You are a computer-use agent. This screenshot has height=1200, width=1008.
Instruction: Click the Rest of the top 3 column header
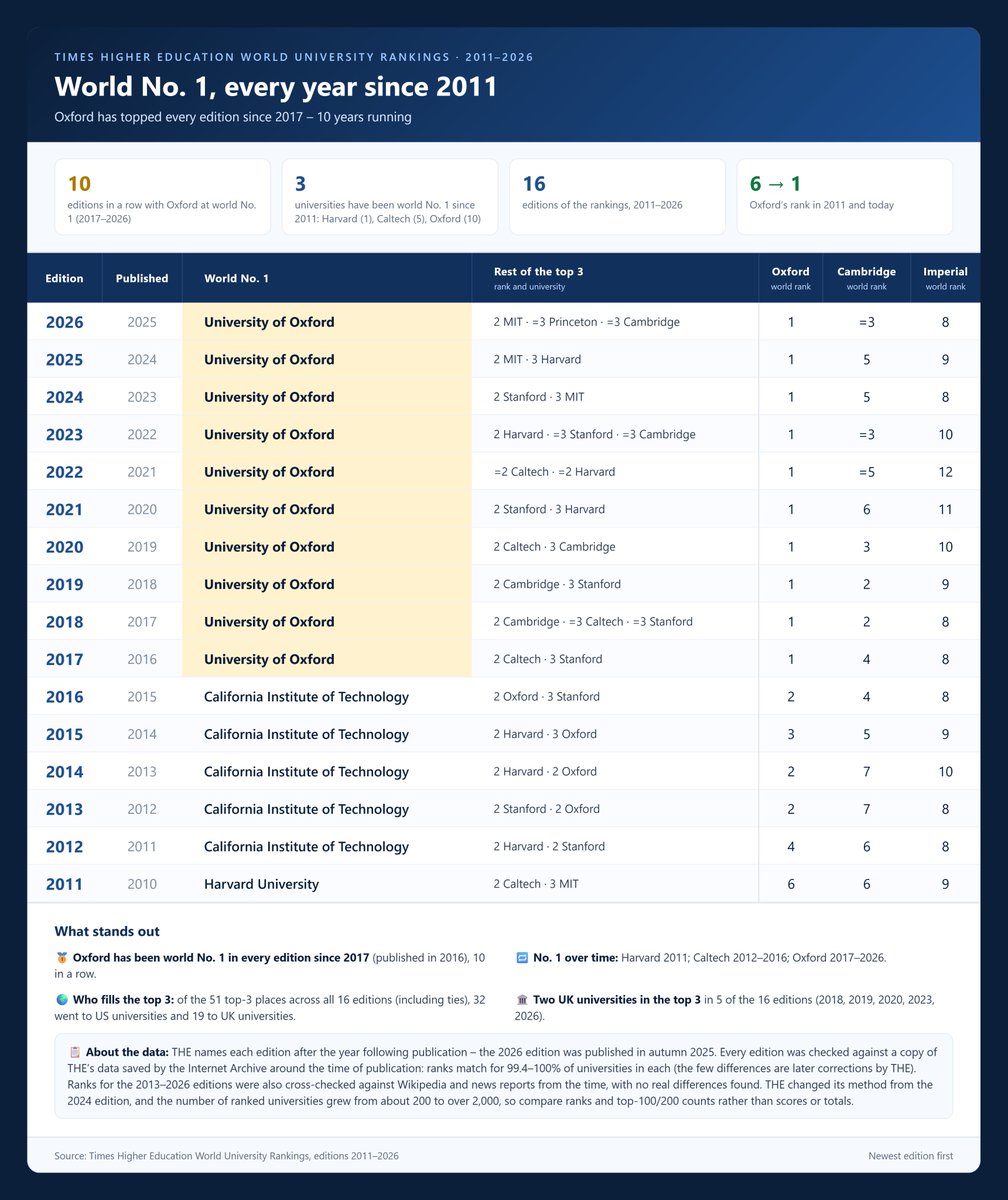(x=615, y=278)
